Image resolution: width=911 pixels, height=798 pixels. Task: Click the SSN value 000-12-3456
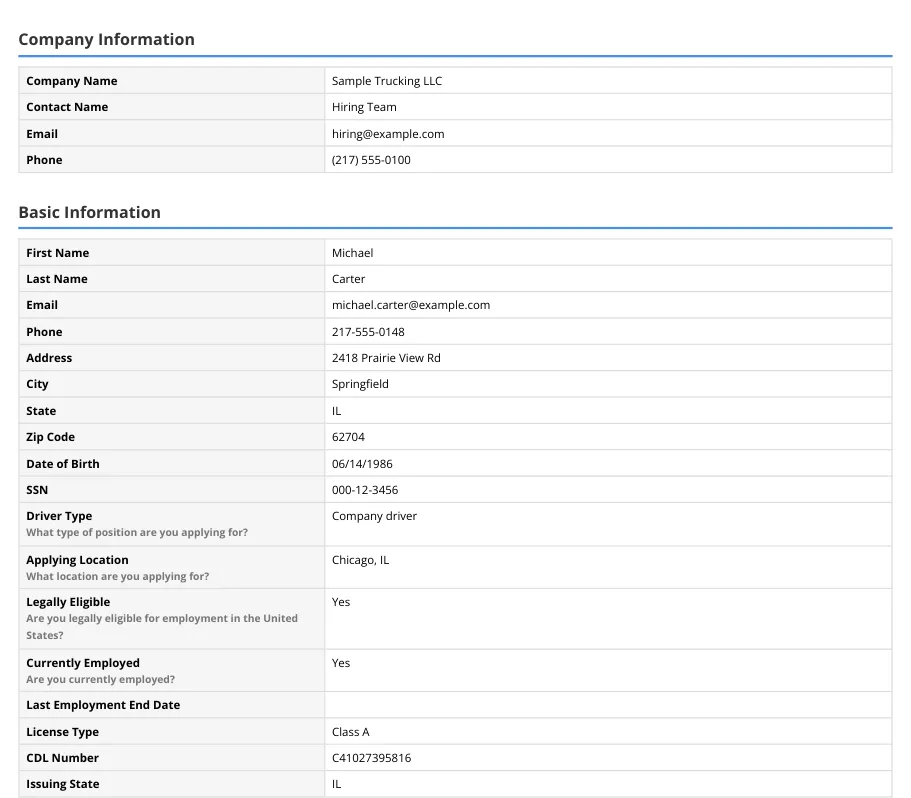365,490
